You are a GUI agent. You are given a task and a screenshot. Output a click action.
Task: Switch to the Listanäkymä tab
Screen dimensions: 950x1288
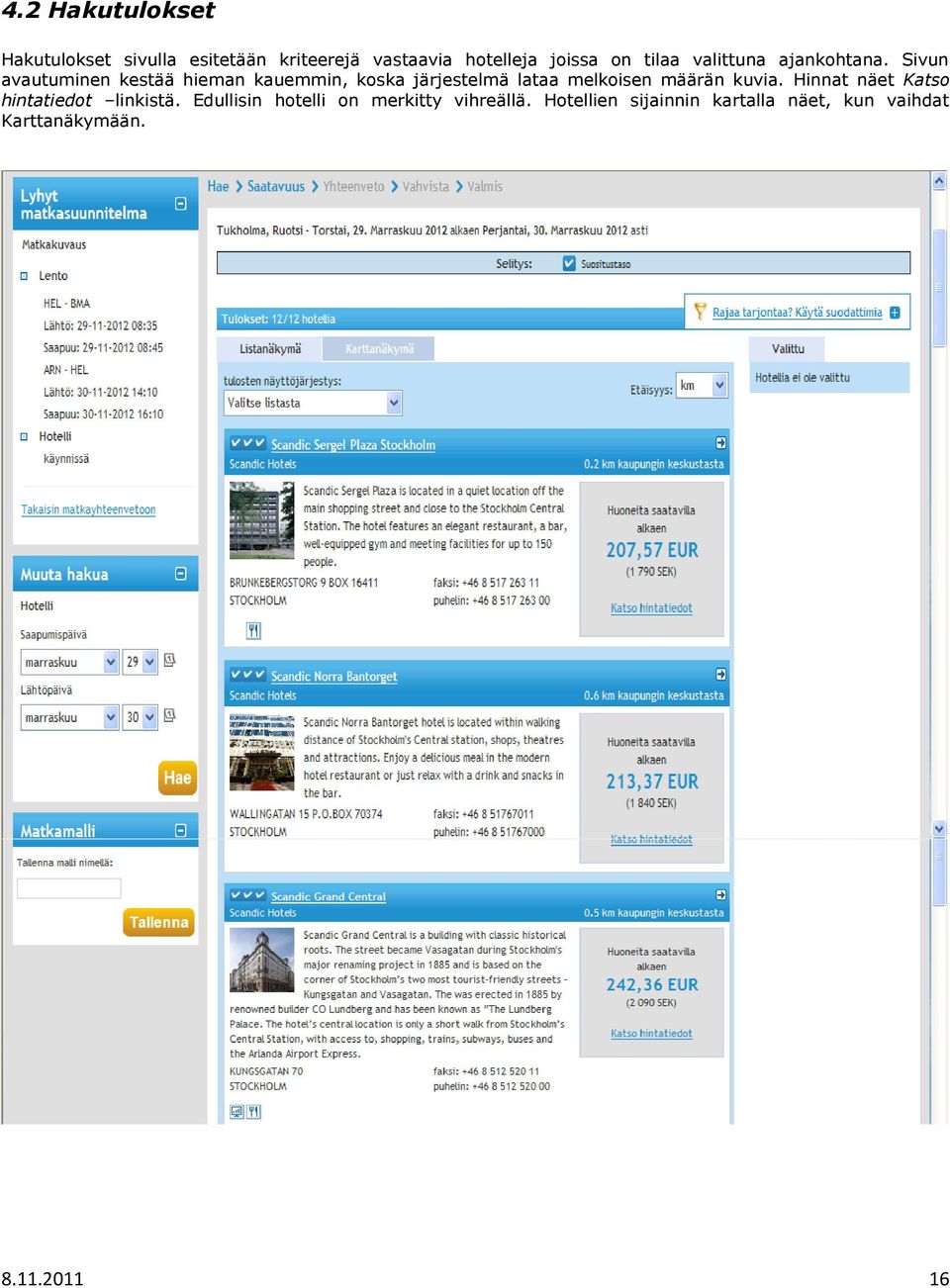tap(270, 349)
